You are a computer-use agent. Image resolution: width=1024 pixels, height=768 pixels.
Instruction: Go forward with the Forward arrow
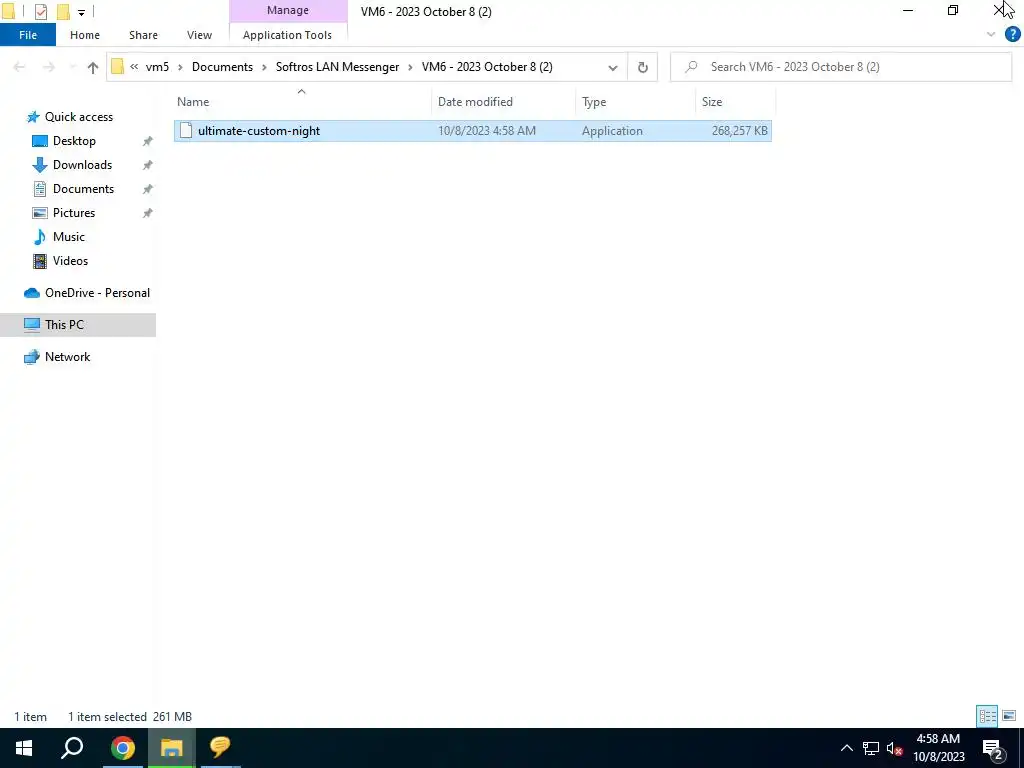tap(48, 67)
